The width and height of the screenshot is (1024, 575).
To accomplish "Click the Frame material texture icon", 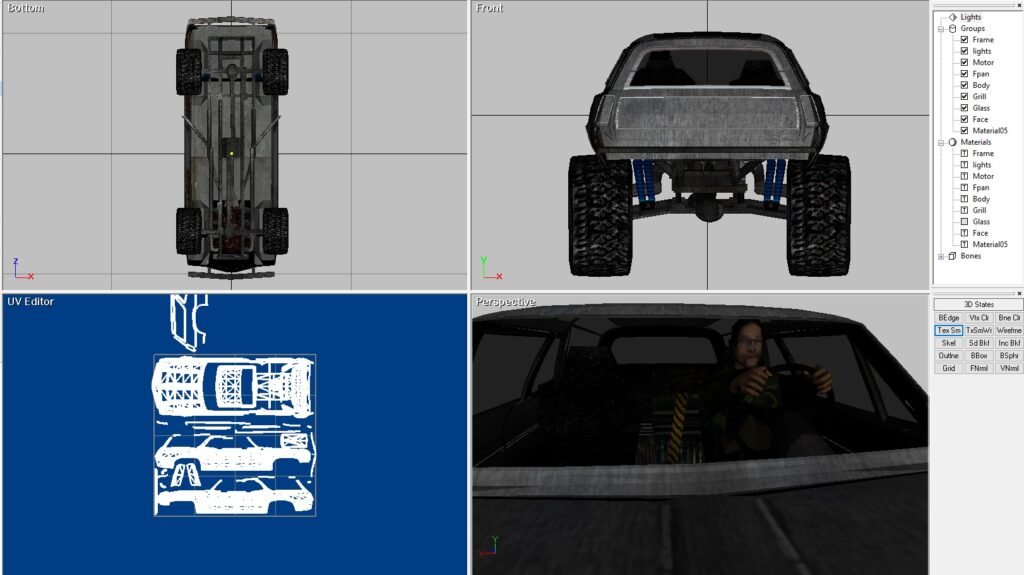I will pos(964,154).
